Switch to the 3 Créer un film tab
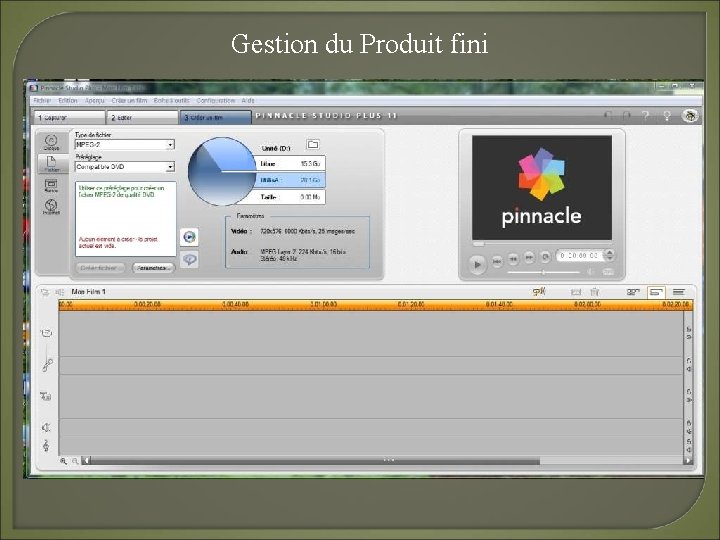 point(215,118)
